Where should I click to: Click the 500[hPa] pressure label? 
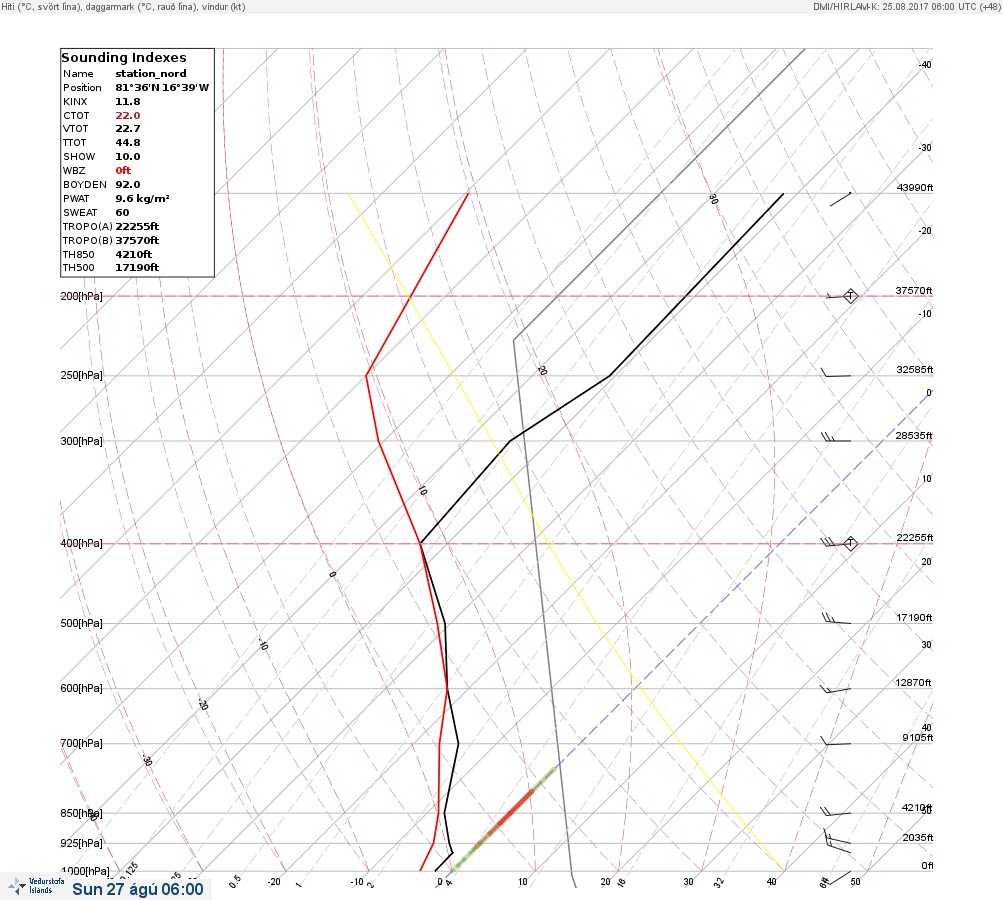point(81,623)
